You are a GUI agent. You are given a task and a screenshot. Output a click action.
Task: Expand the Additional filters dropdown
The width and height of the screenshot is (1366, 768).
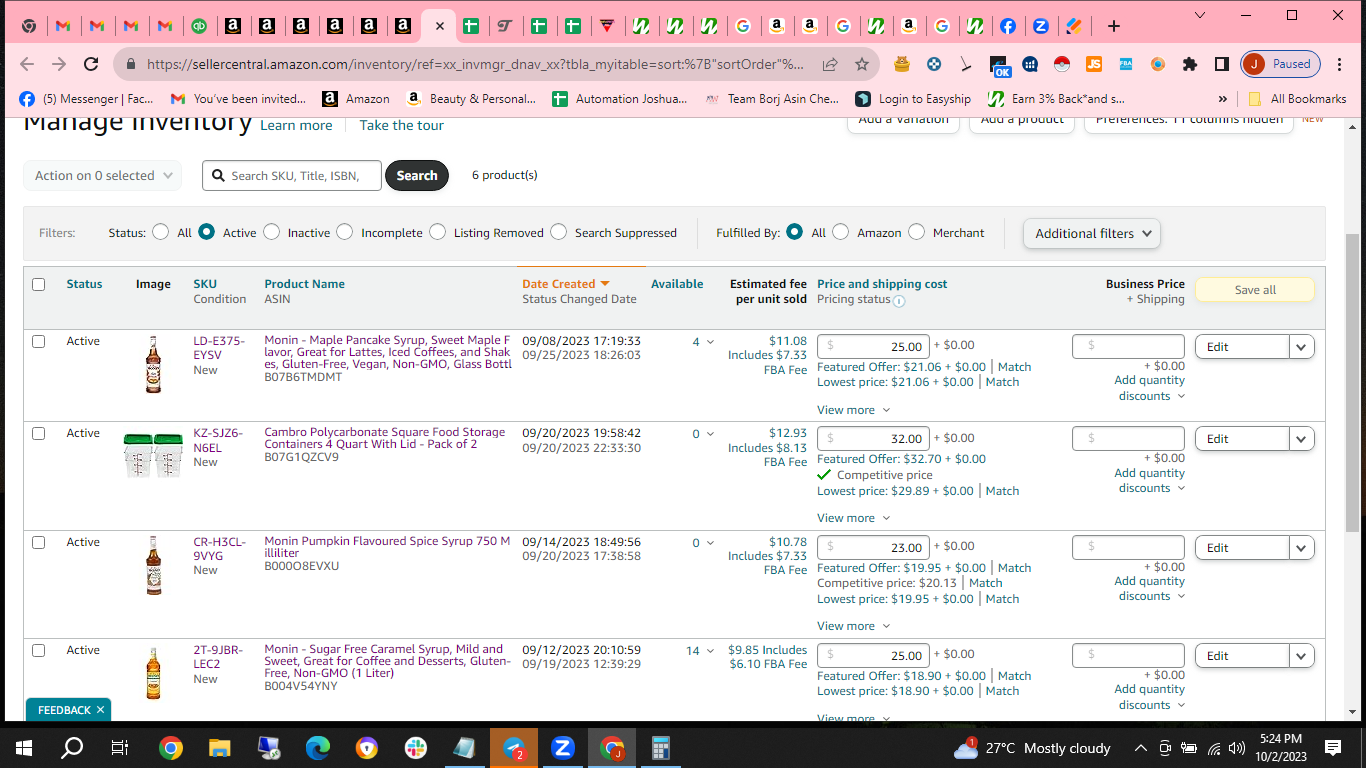coord(1092,233)
